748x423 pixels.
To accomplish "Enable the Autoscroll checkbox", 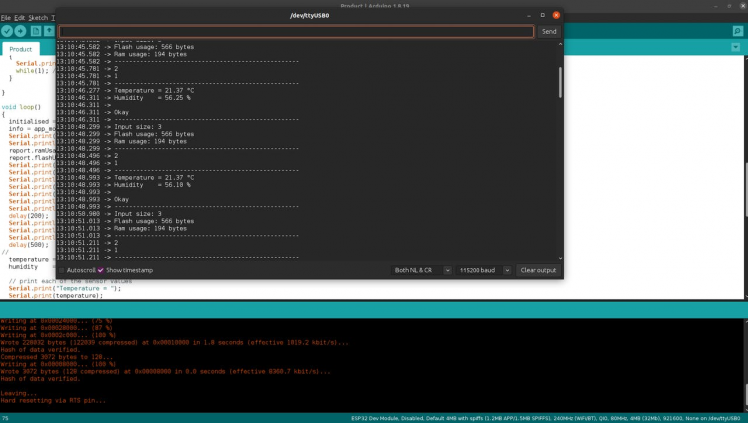I will point(61,270).
